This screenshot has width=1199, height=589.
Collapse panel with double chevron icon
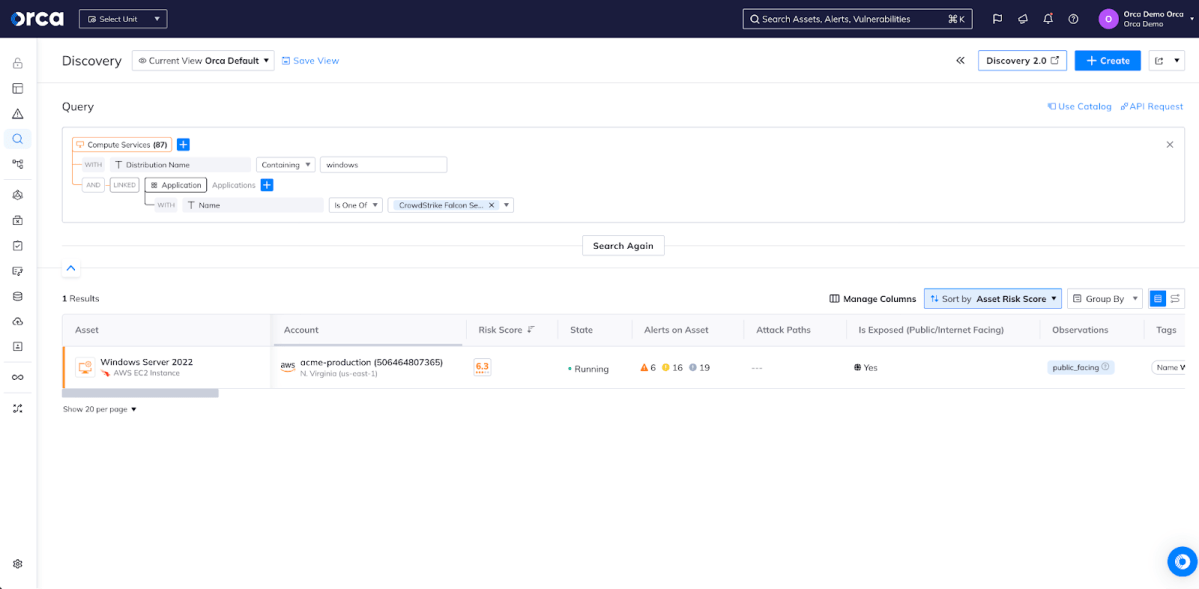pyautogui.click(x=960, y=60)
